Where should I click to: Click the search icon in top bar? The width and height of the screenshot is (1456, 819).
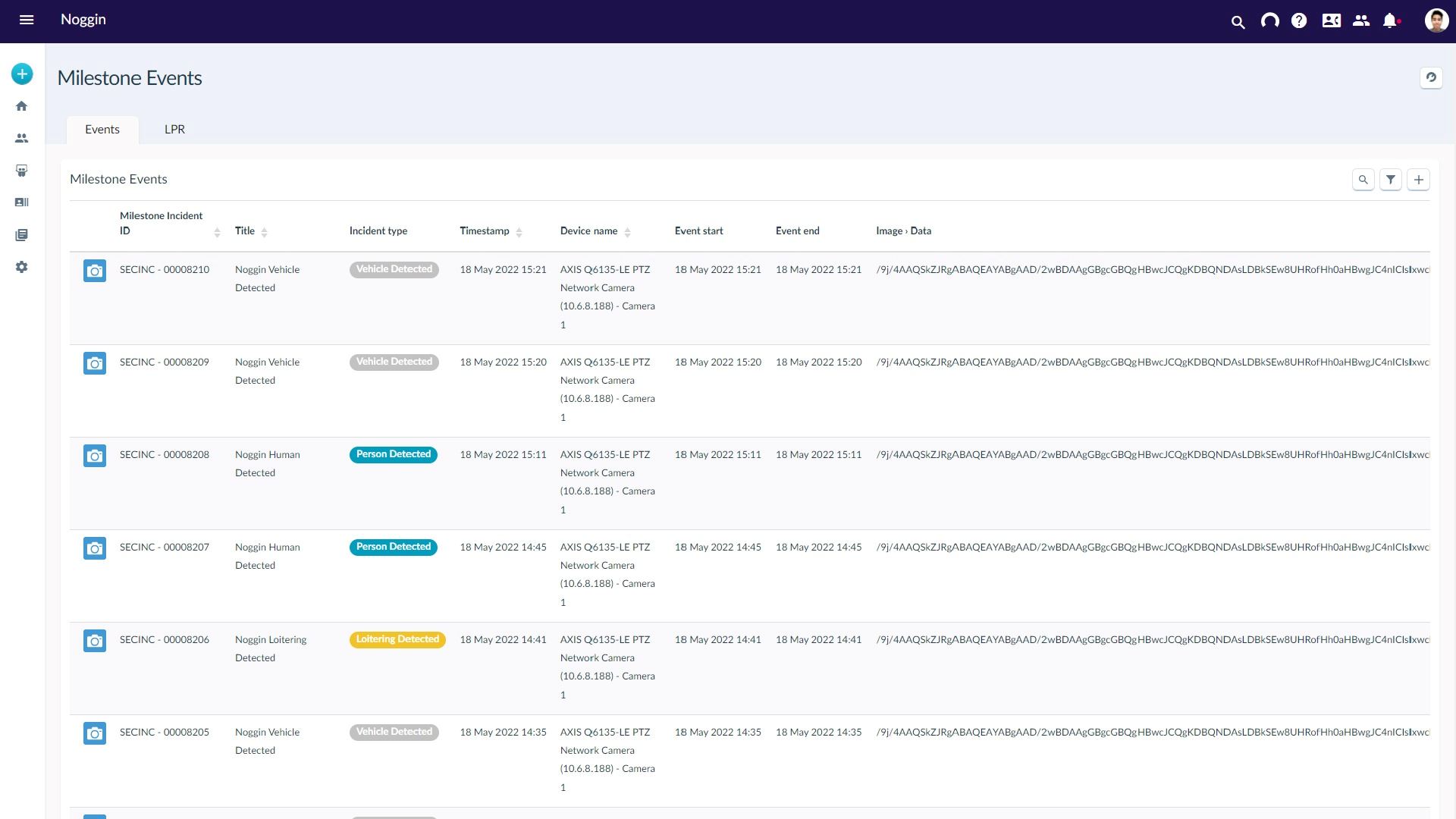pos(1238,22)
